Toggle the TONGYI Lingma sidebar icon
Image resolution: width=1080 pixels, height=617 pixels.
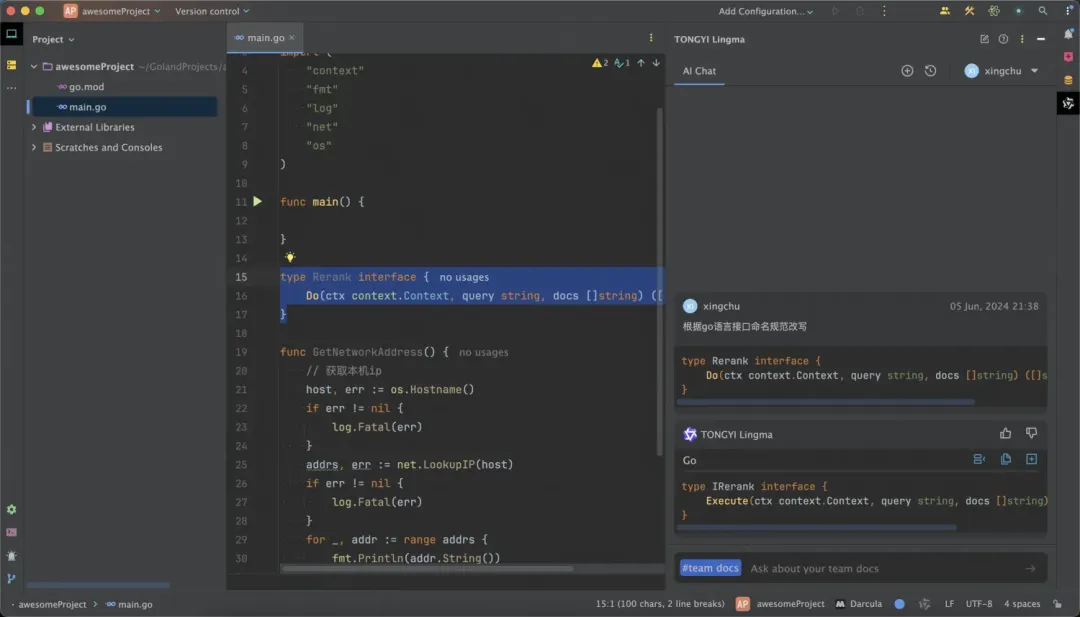1068,103
